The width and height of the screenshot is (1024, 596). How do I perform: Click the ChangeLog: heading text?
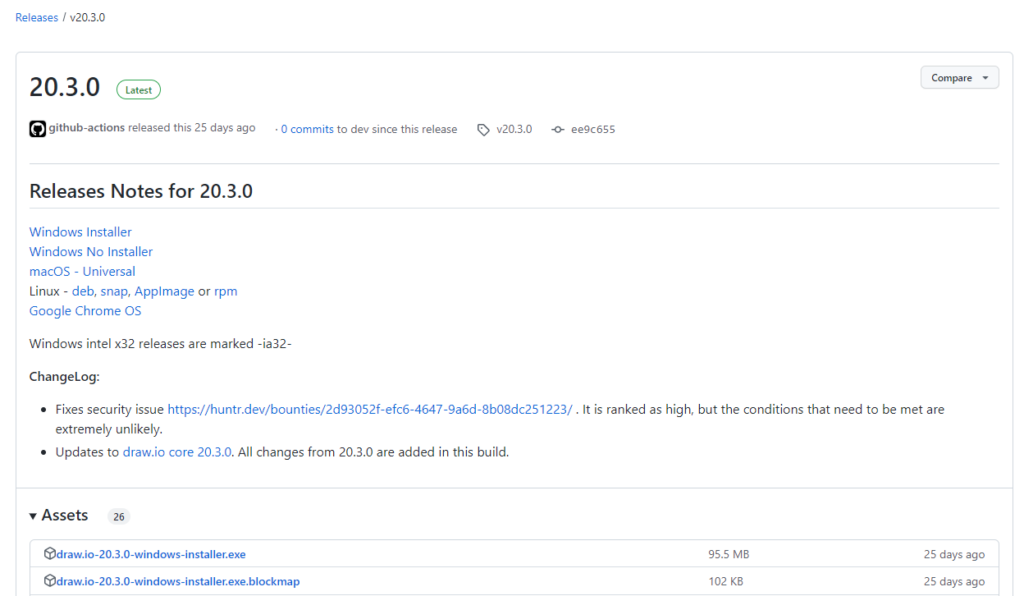tap(65, 377)
